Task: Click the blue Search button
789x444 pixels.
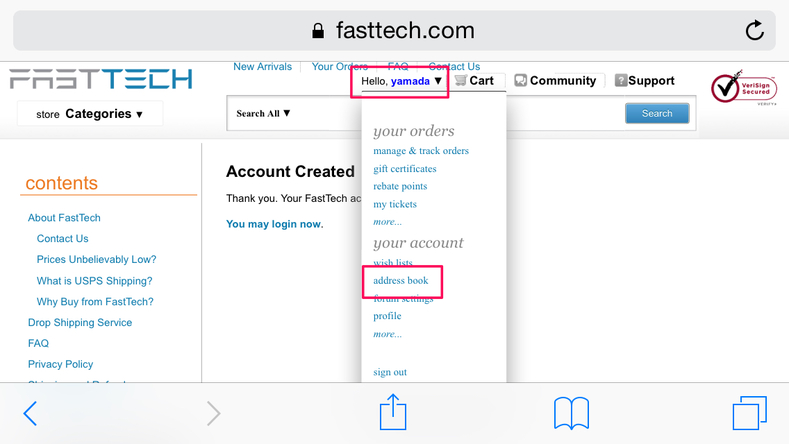Action: [657, 113]
